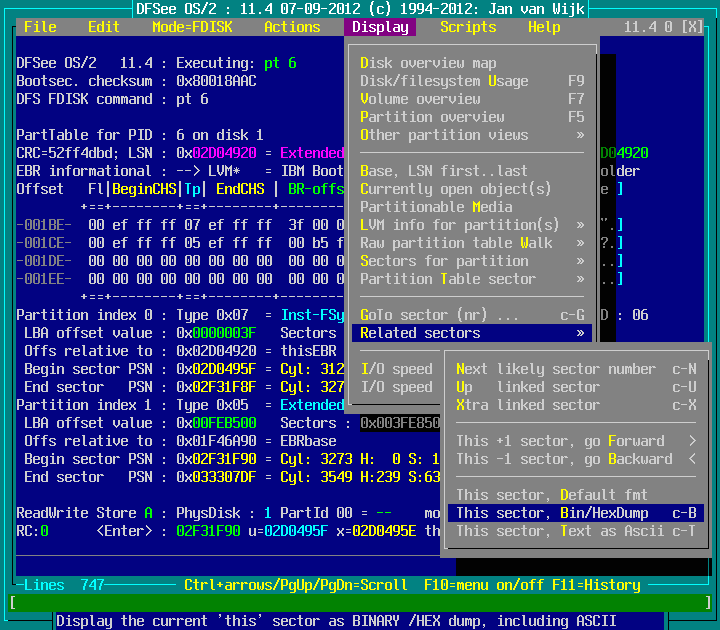
Task: Expand Sectors for partition submenu
Action: 472,261
